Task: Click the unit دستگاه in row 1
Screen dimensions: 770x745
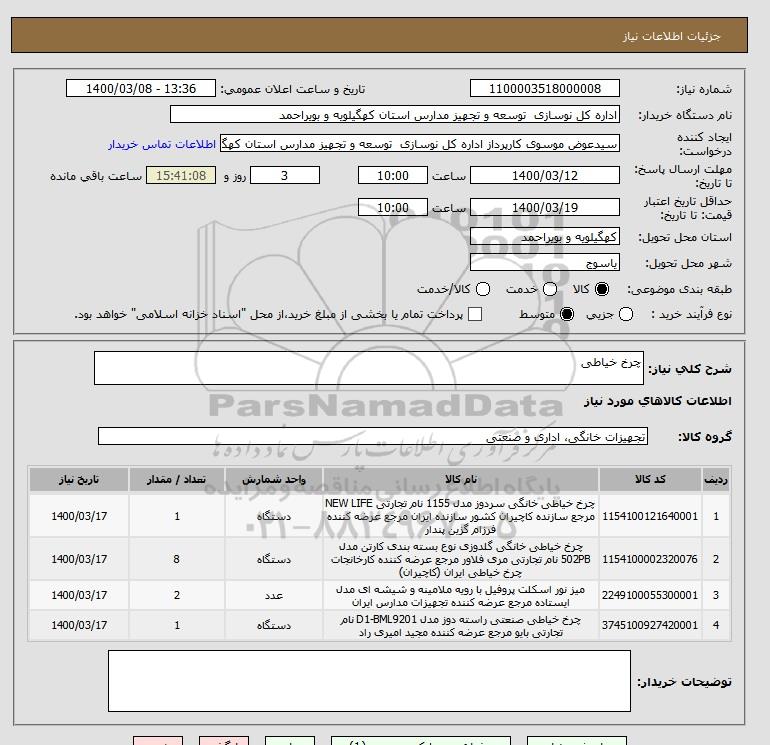Action: pyautogui.click(x=274, y=516)
